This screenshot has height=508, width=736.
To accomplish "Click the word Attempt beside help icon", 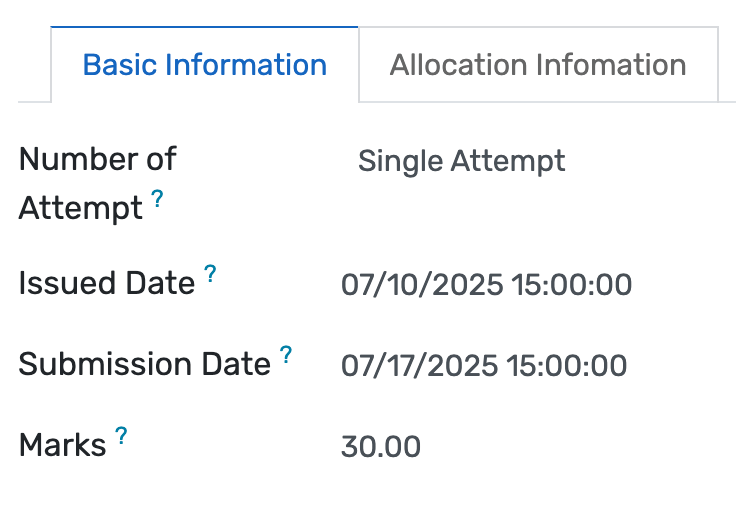I will point(80,209).
